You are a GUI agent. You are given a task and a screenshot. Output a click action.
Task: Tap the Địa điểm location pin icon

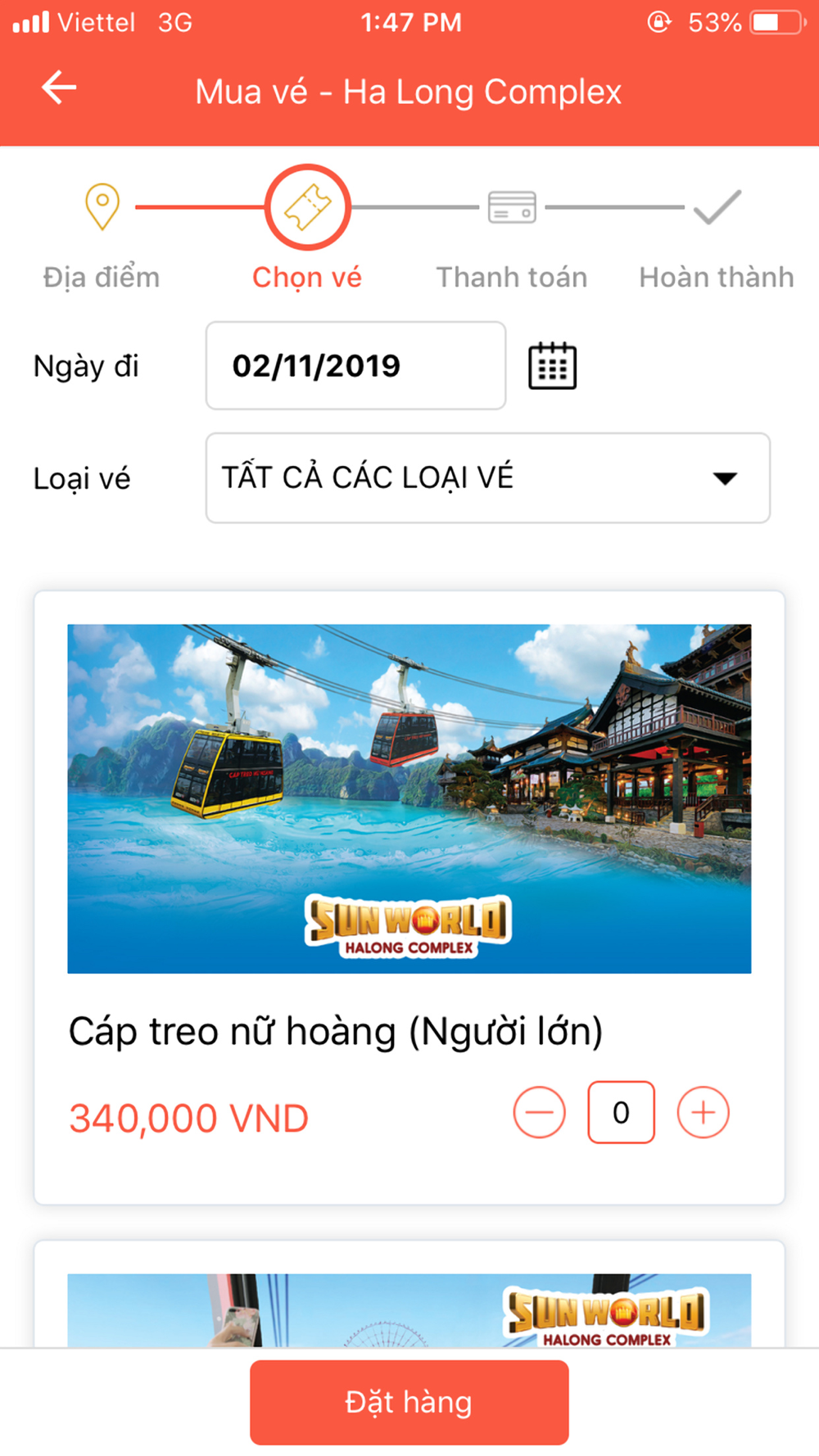pyautogui.click(x=102, y=207)
